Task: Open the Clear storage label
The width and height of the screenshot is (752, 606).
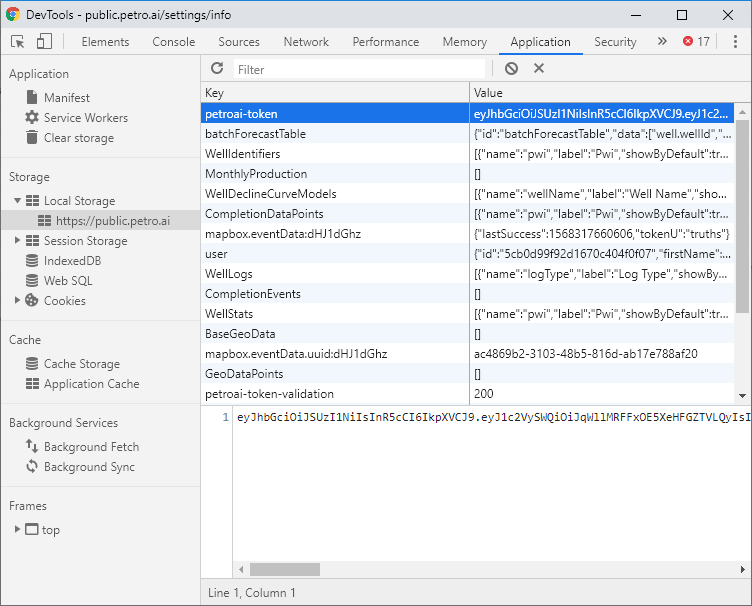Action: point(79,138)
